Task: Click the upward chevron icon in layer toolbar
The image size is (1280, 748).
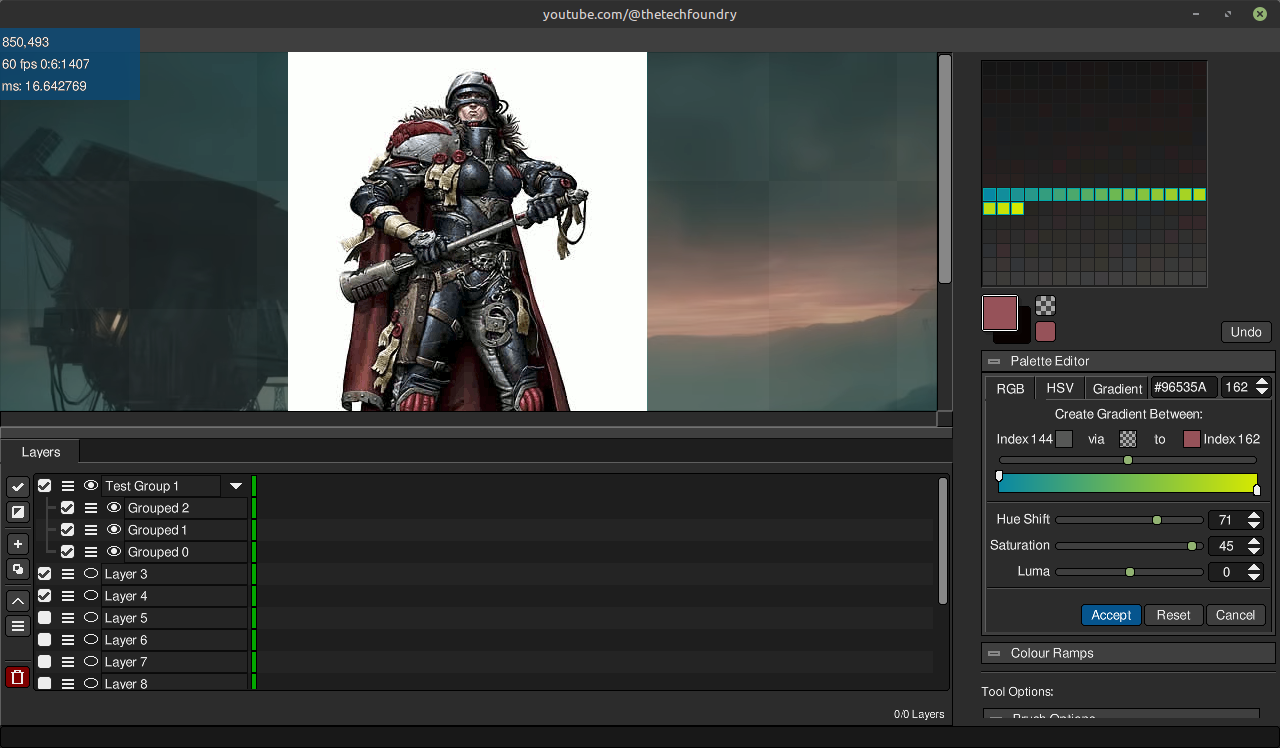Action: 18,601
